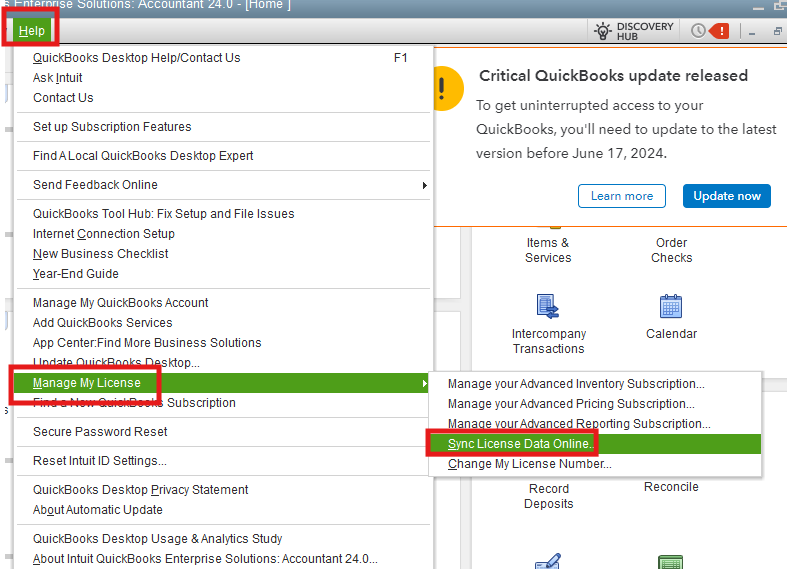The height and width of the screenshot is (569, 787).
Task: Open QuickBooks Desktop Help/Contact Us
Action: [x=224, y=58]
